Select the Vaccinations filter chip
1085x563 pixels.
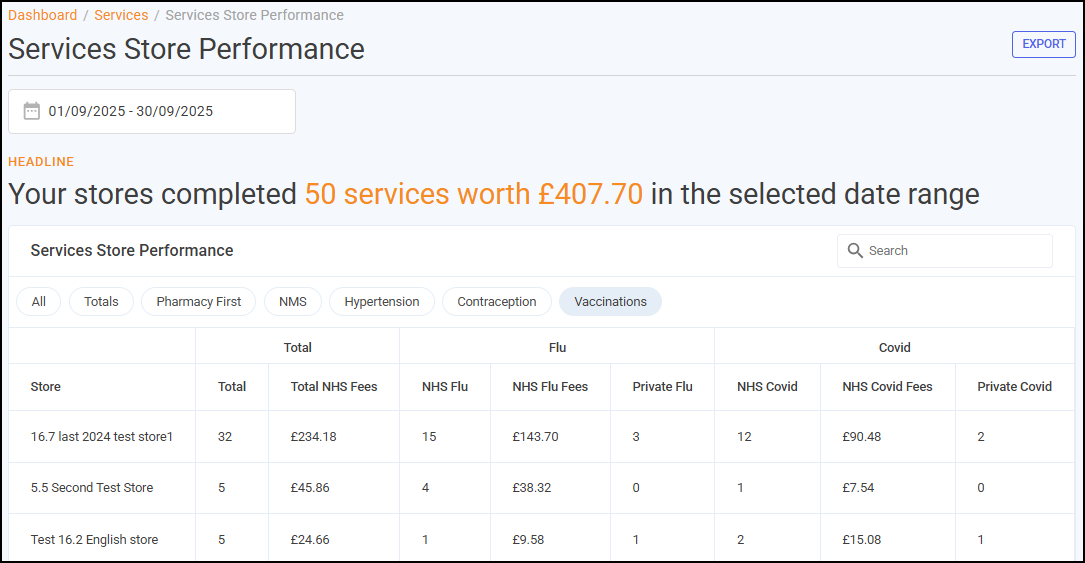click(x=610, y=302)
